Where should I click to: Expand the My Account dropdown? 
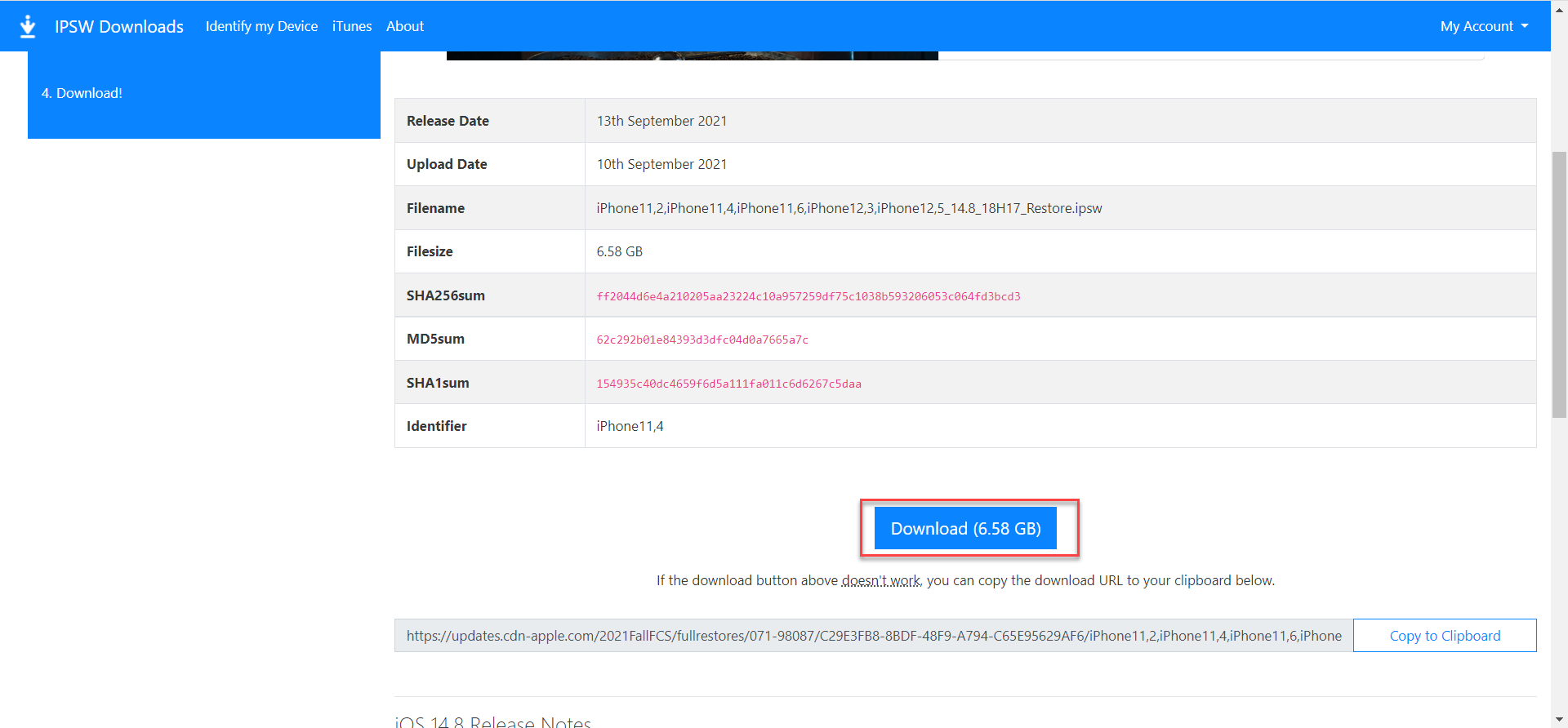point(1483,26)
